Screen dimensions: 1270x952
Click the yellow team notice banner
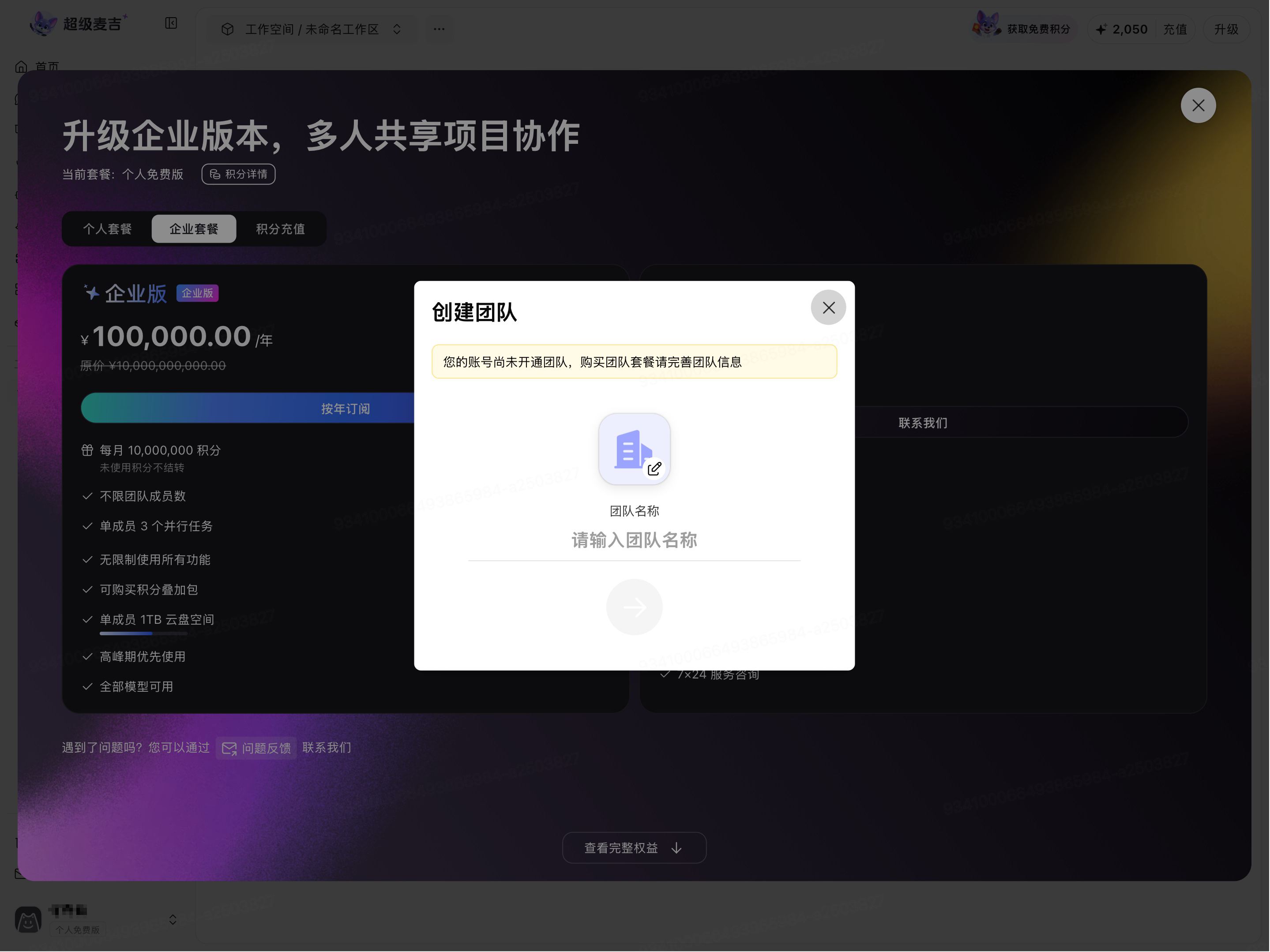(x=634, y=361)
